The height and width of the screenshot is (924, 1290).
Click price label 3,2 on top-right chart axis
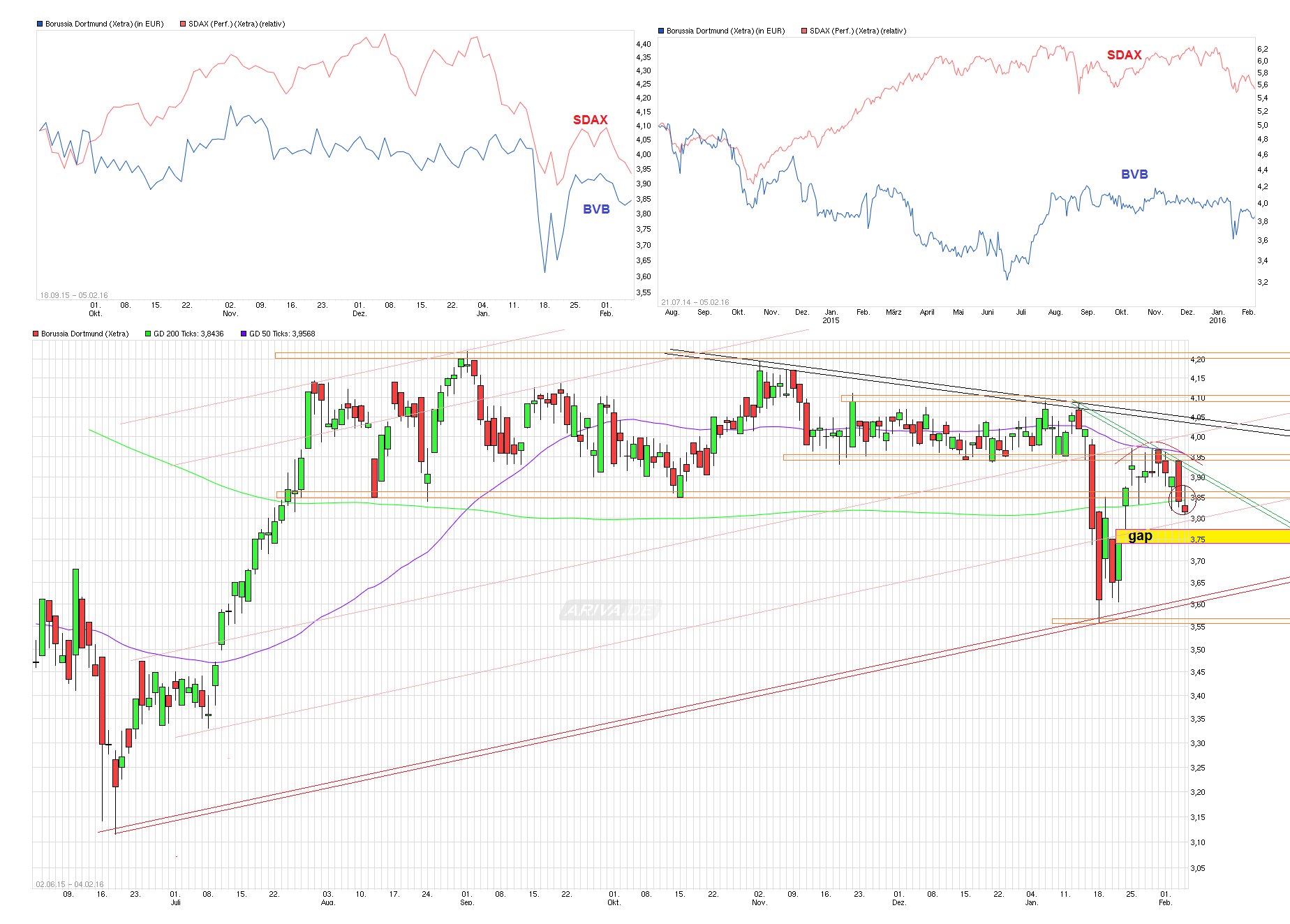1263,282
